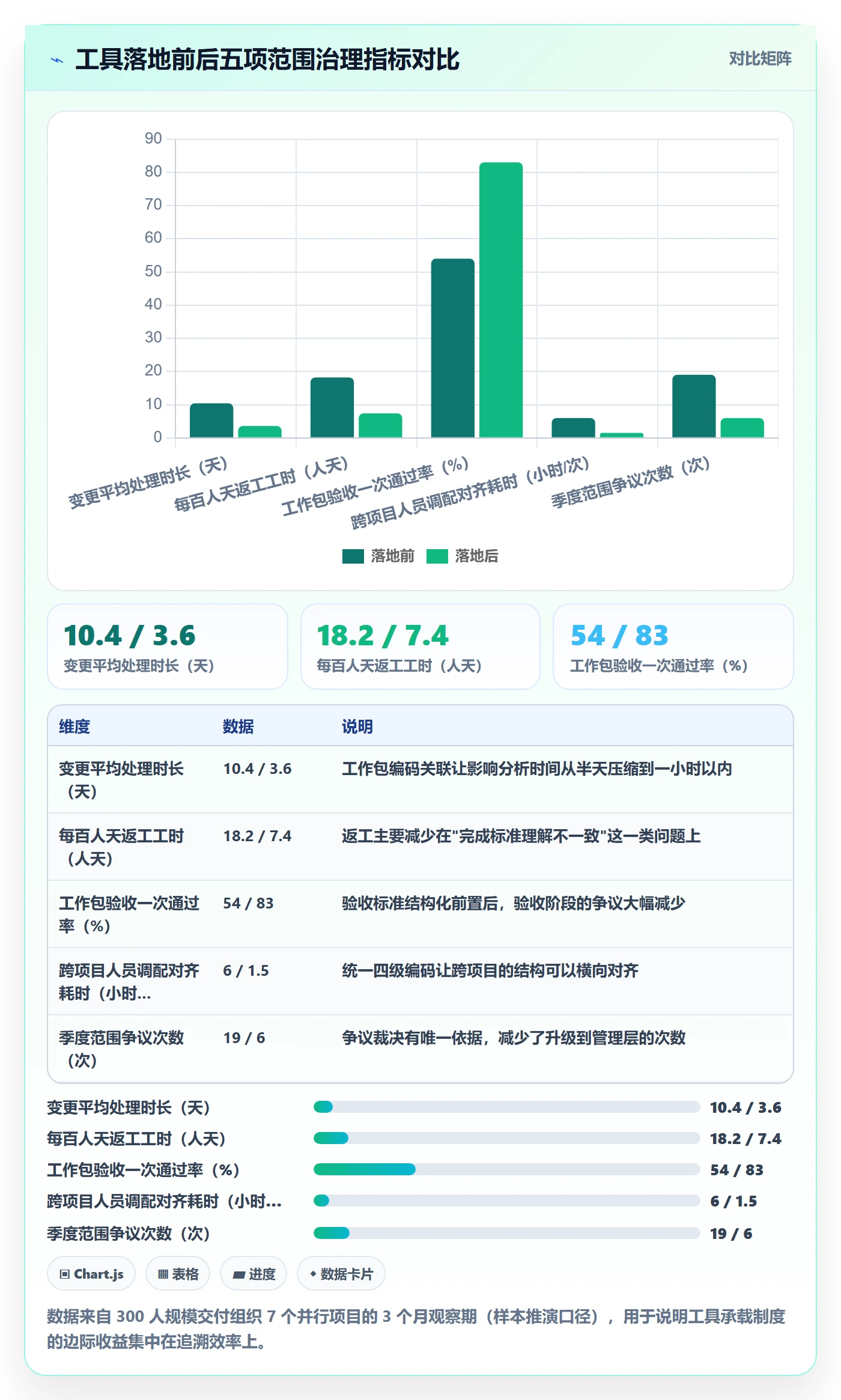Click the 对比矩阵 label in the header
Image resolution: width=841 pixels, height=1400 pixels.
coord(760,59)
